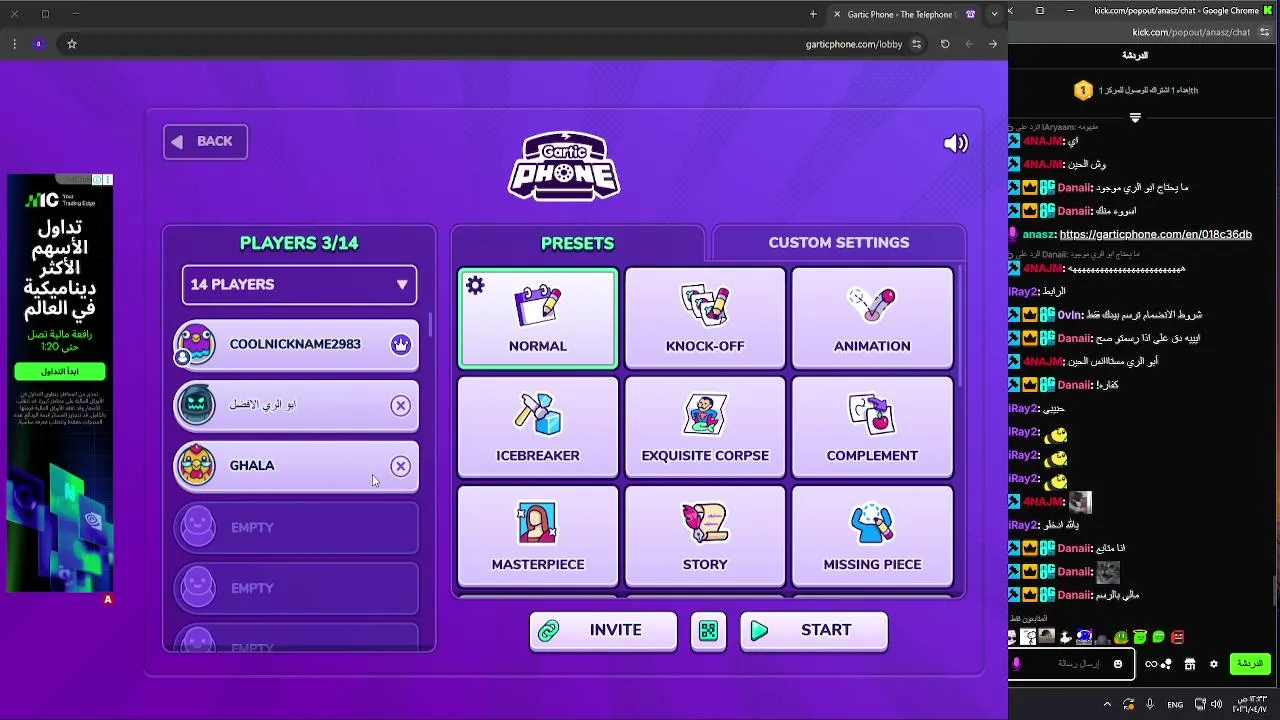Select the Story preset
This screenshot has width=1280, height=720.
coord(705,536)
